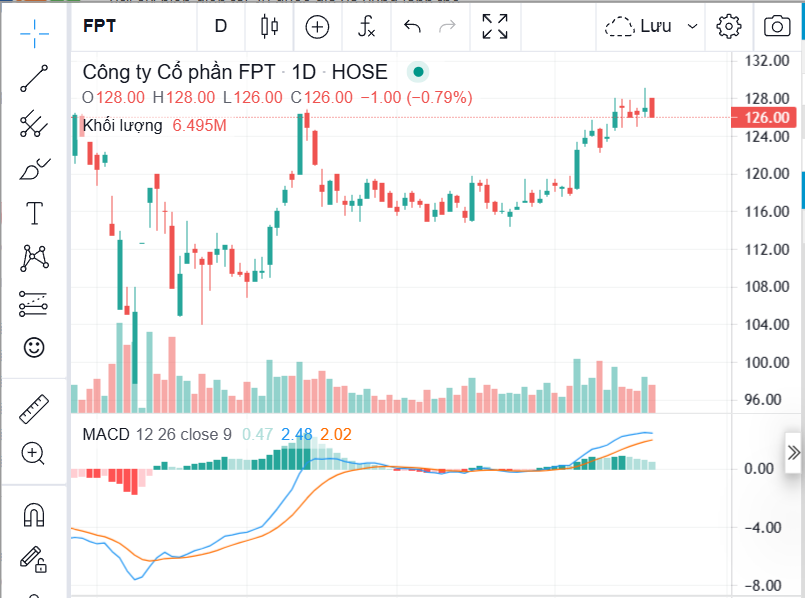Open the forecasting and measurement tools
The image size is (805, 598).
pyautogui.click(x=34, y=303)
